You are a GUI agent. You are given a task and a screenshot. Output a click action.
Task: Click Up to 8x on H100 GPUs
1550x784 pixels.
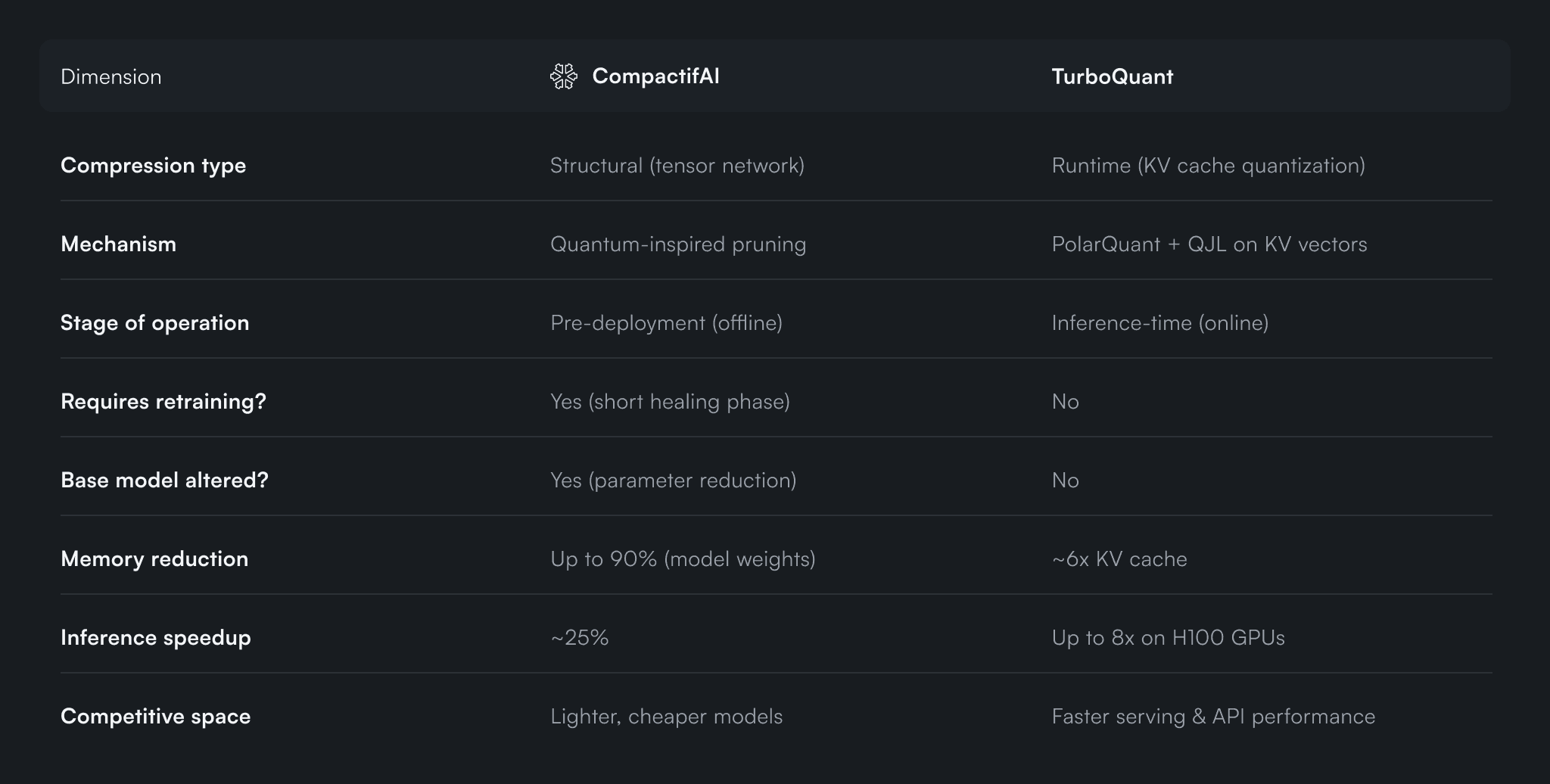(x=1168, y=638)
